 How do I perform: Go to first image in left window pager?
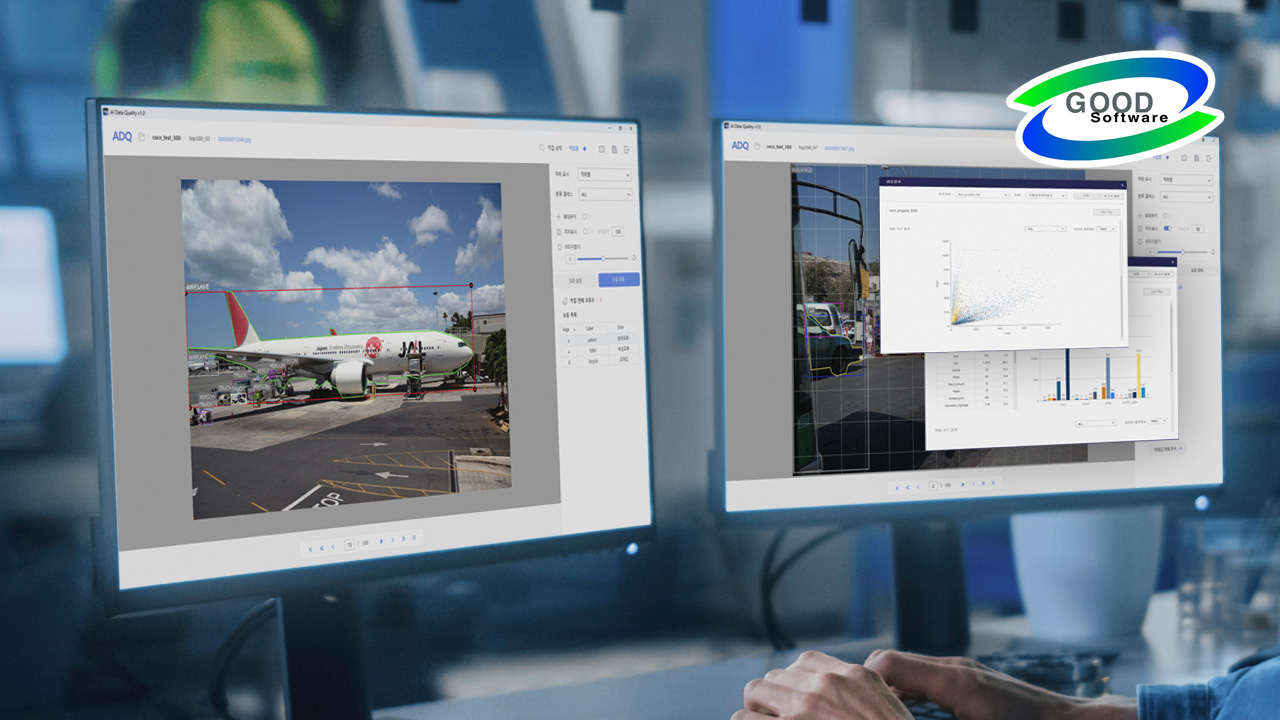coord(310,547)
